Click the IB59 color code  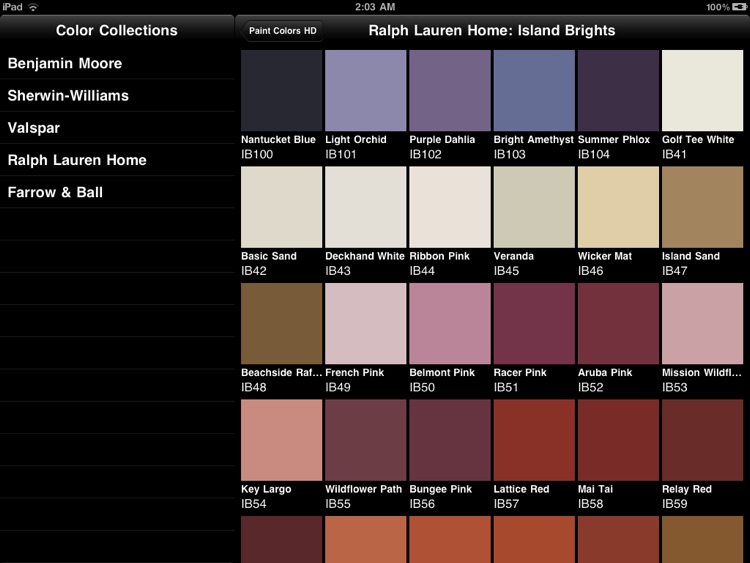[x=675, y=504]
